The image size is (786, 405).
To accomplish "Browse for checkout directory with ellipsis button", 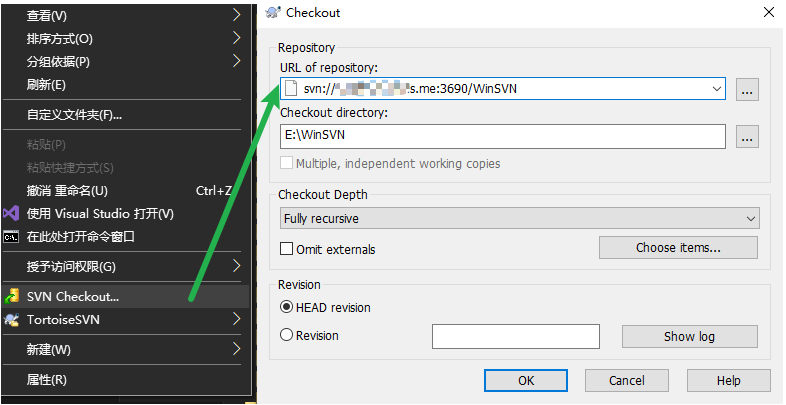I will [748, 137].
